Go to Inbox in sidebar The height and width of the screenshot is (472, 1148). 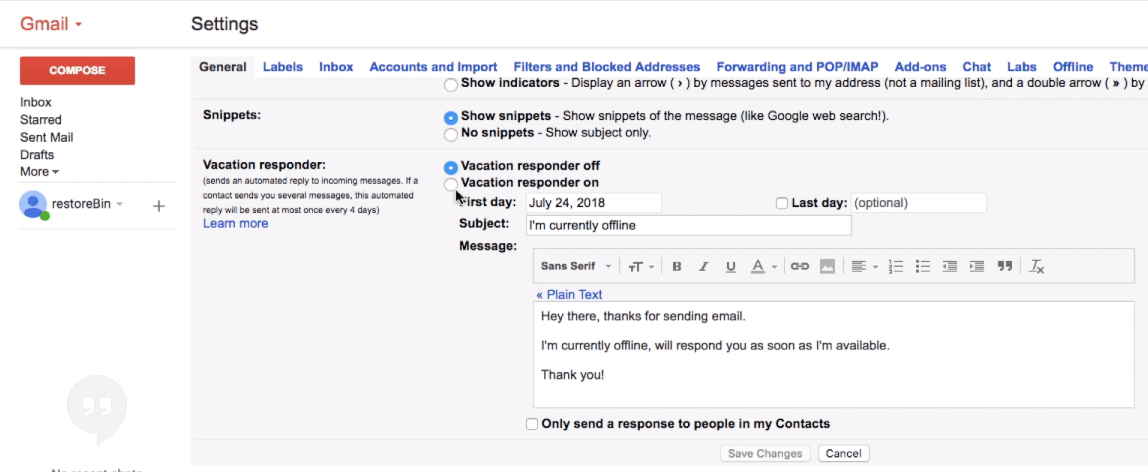(36, 102)
